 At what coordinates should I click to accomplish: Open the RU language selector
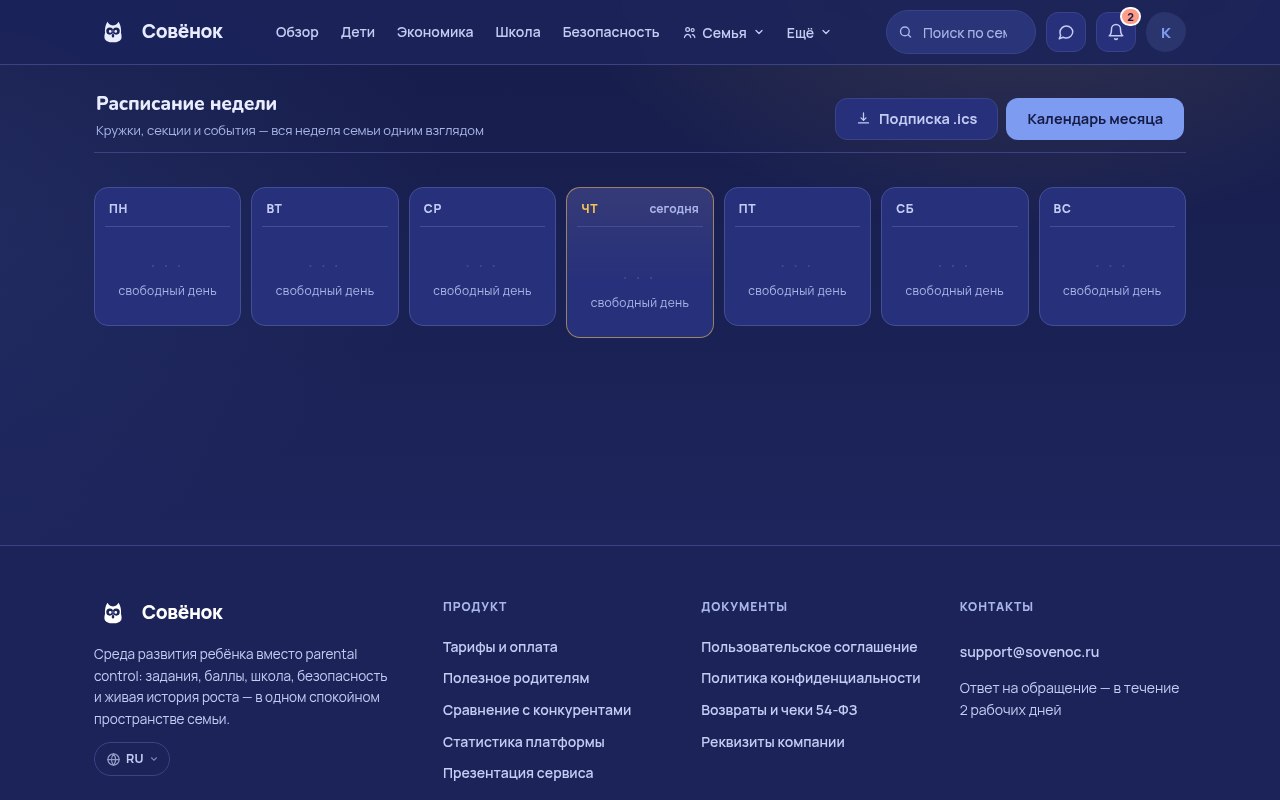click(132, 759)
